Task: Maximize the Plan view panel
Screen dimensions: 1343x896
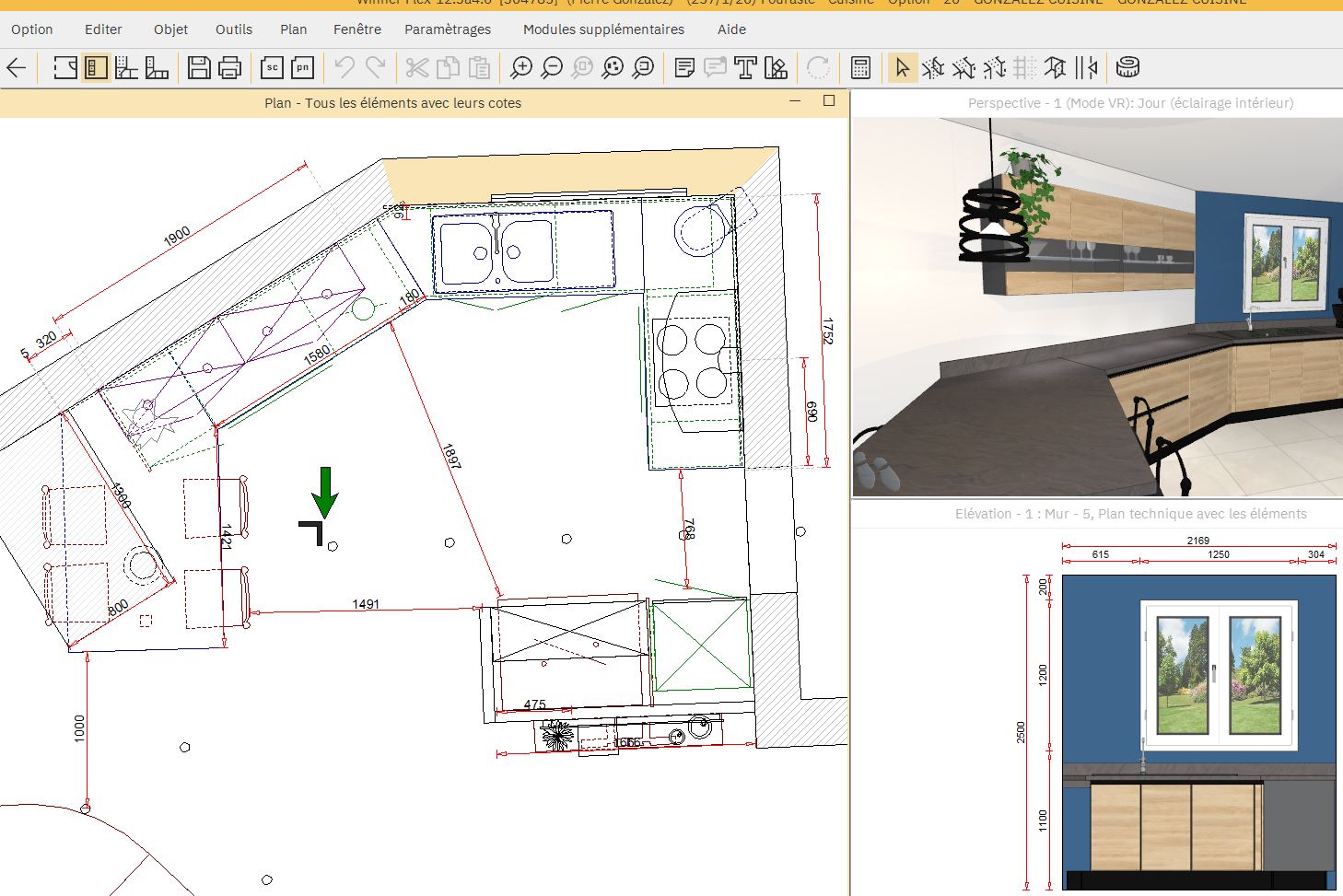Action: (x=829, y=101)
